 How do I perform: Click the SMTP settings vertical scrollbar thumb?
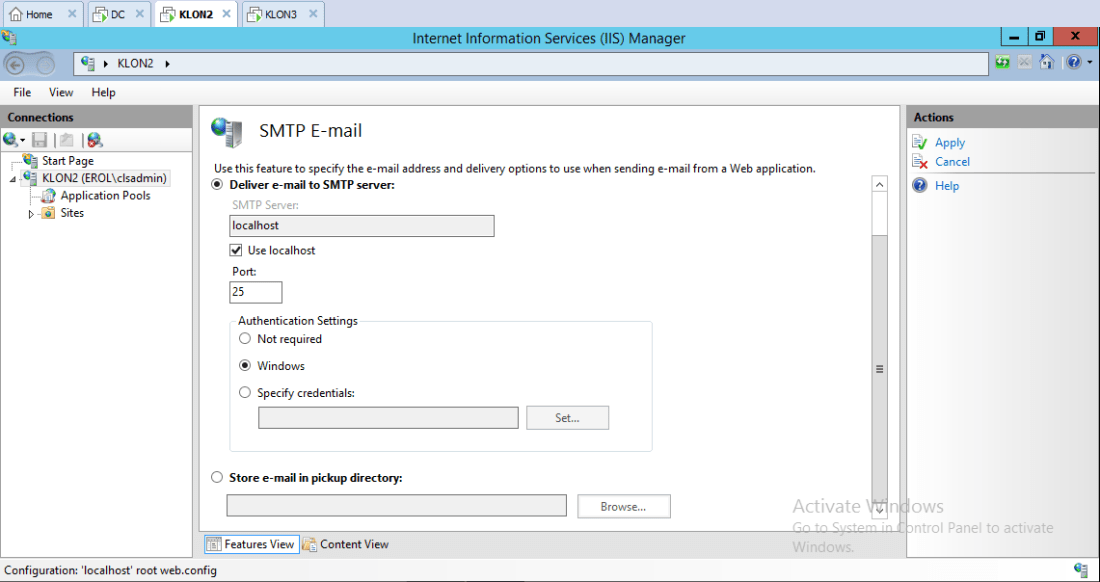879,368
